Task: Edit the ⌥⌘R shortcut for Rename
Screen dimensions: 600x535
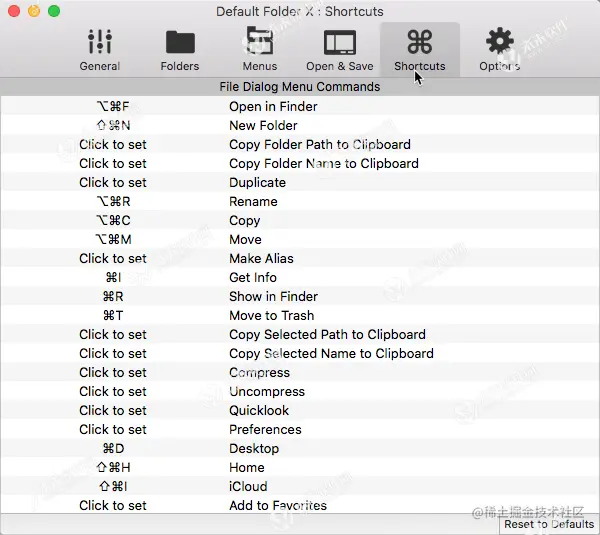Action: pyautogui.click(x=113, y=202)
